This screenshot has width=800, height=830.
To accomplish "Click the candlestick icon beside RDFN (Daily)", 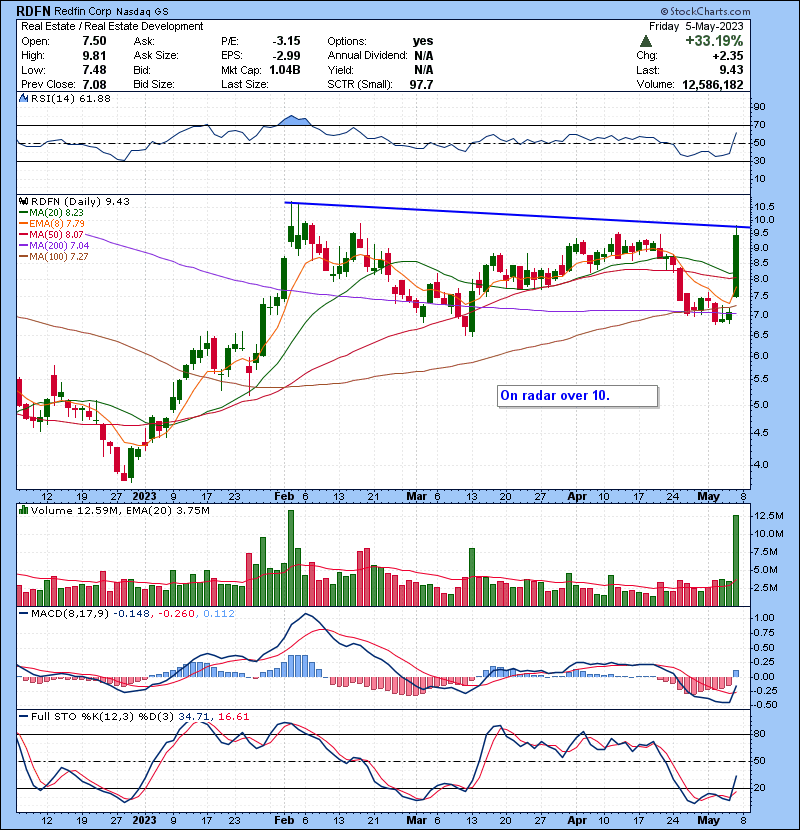I will (23, 201).
